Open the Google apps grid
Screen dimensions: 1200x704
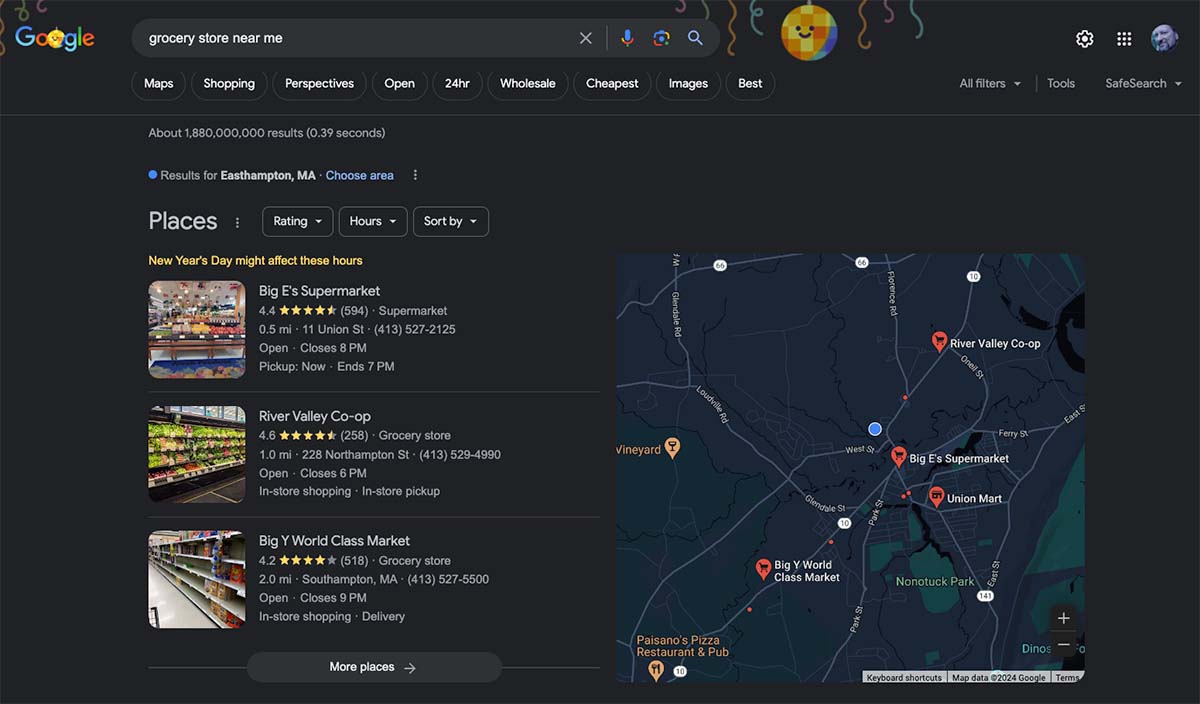click(x=1123, y=38)
